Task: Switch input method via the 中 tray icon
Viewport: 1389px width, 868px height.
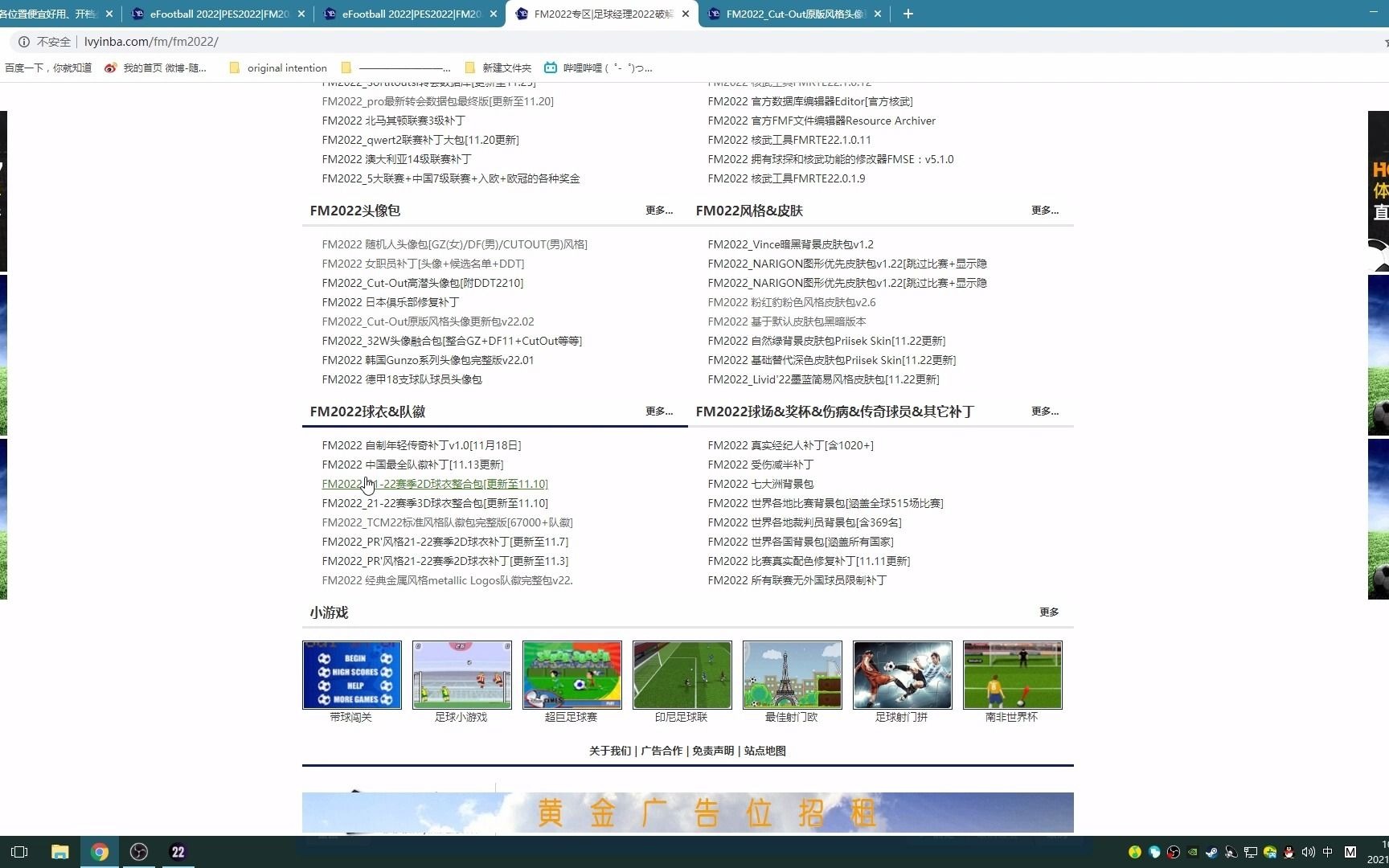Action: click(1327, 853)
